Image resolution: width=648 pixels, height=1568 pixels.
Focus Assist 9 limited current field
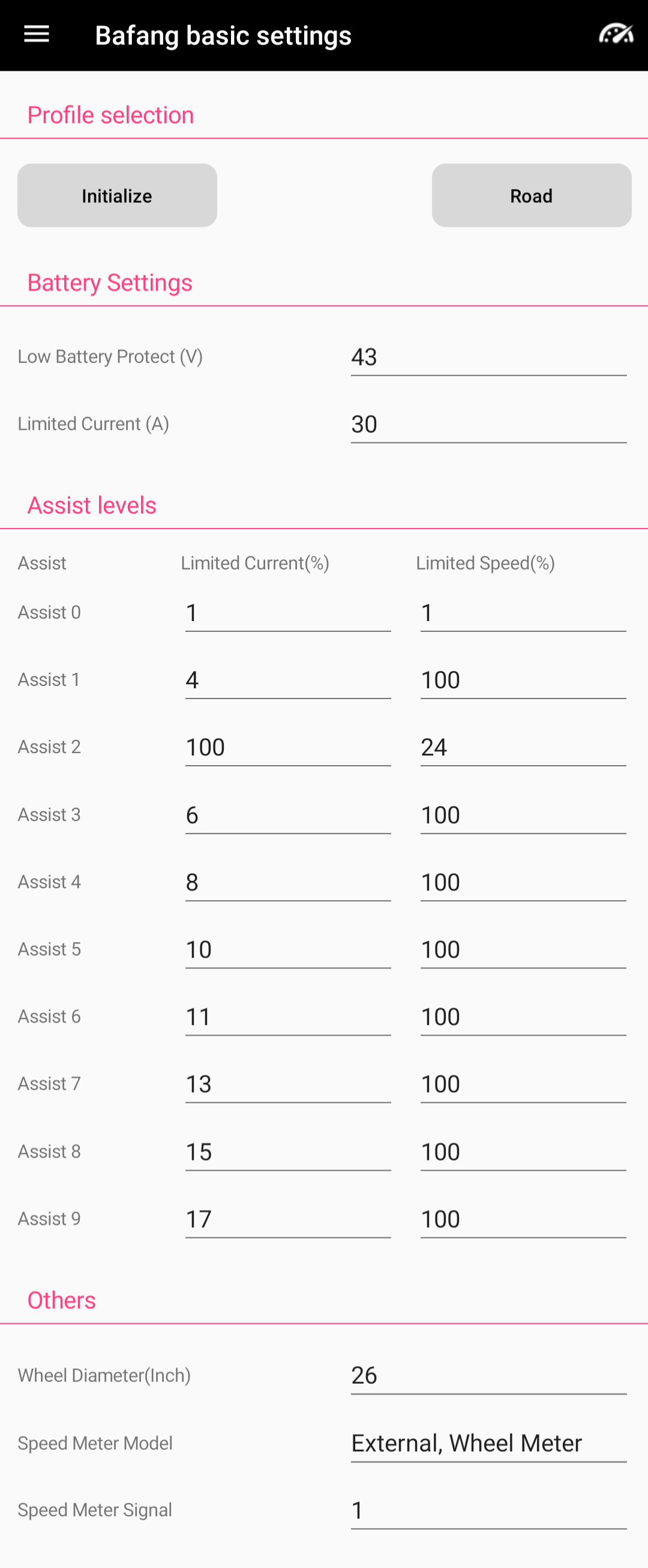(288, 1219)
